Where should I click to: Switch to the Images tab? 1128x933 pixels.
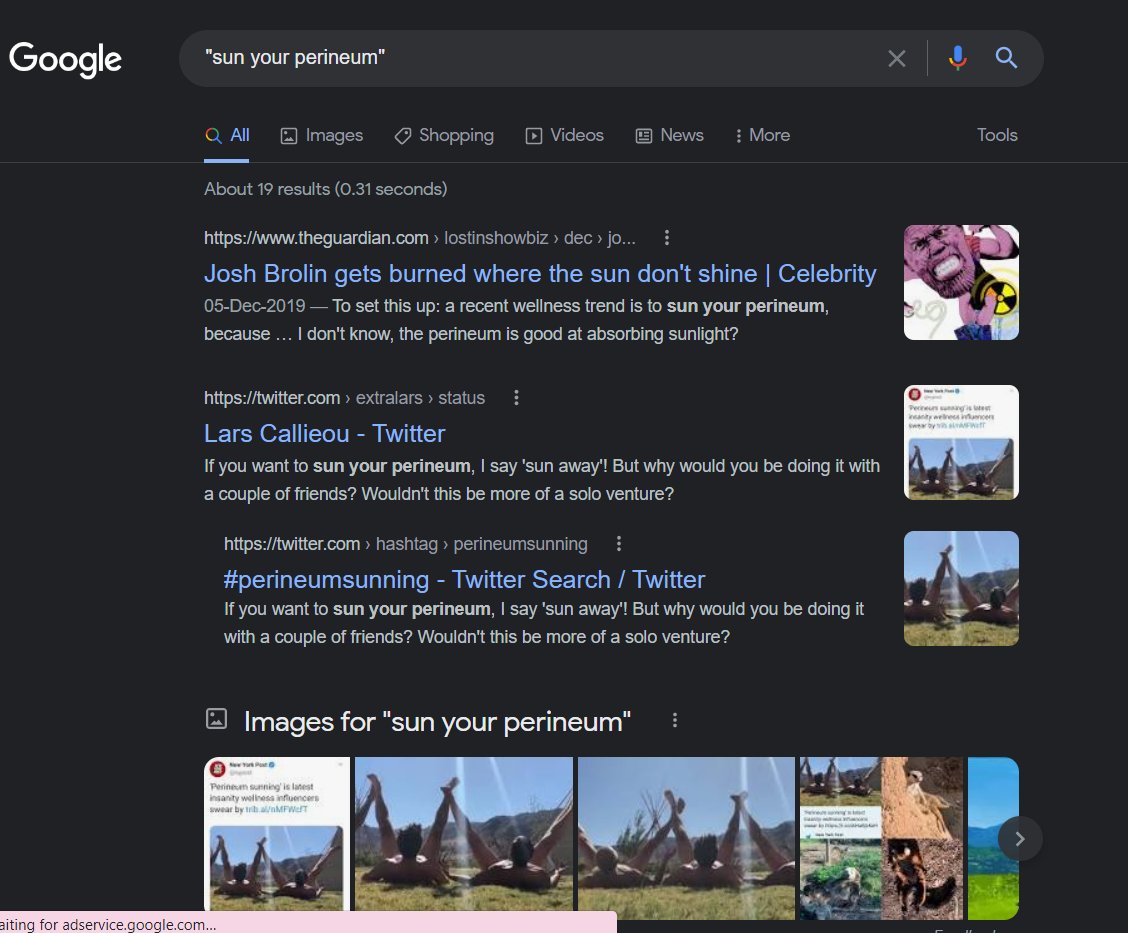coord(321,135)
